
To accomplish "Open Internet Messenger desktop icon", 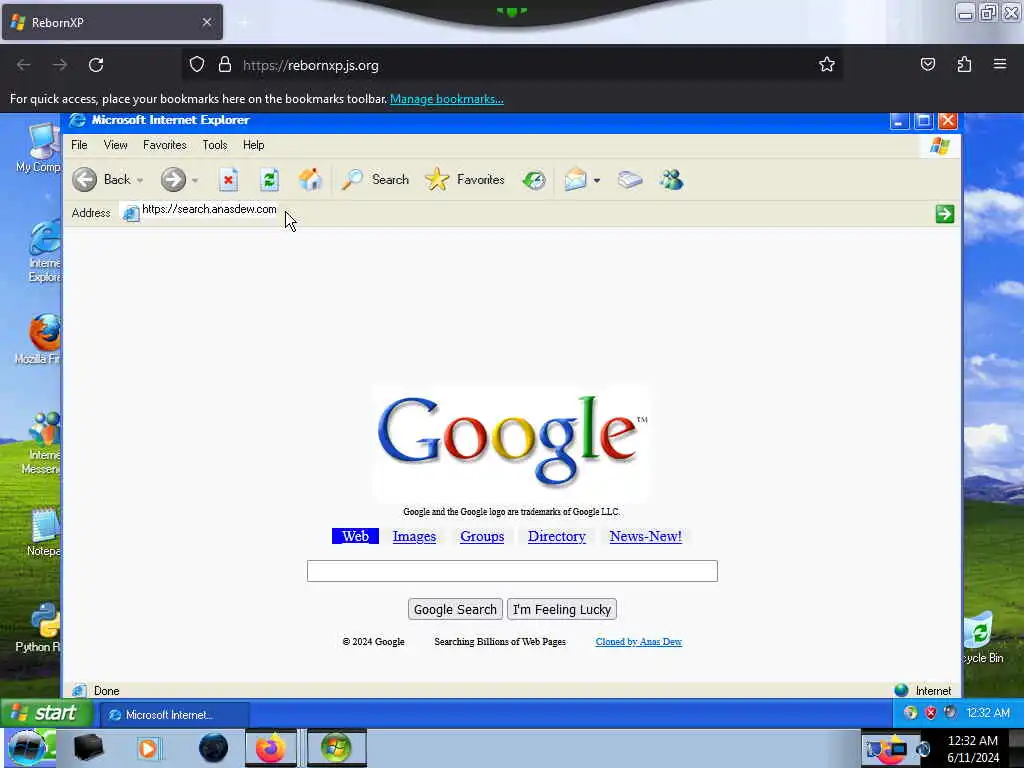I will pos(42,443).
